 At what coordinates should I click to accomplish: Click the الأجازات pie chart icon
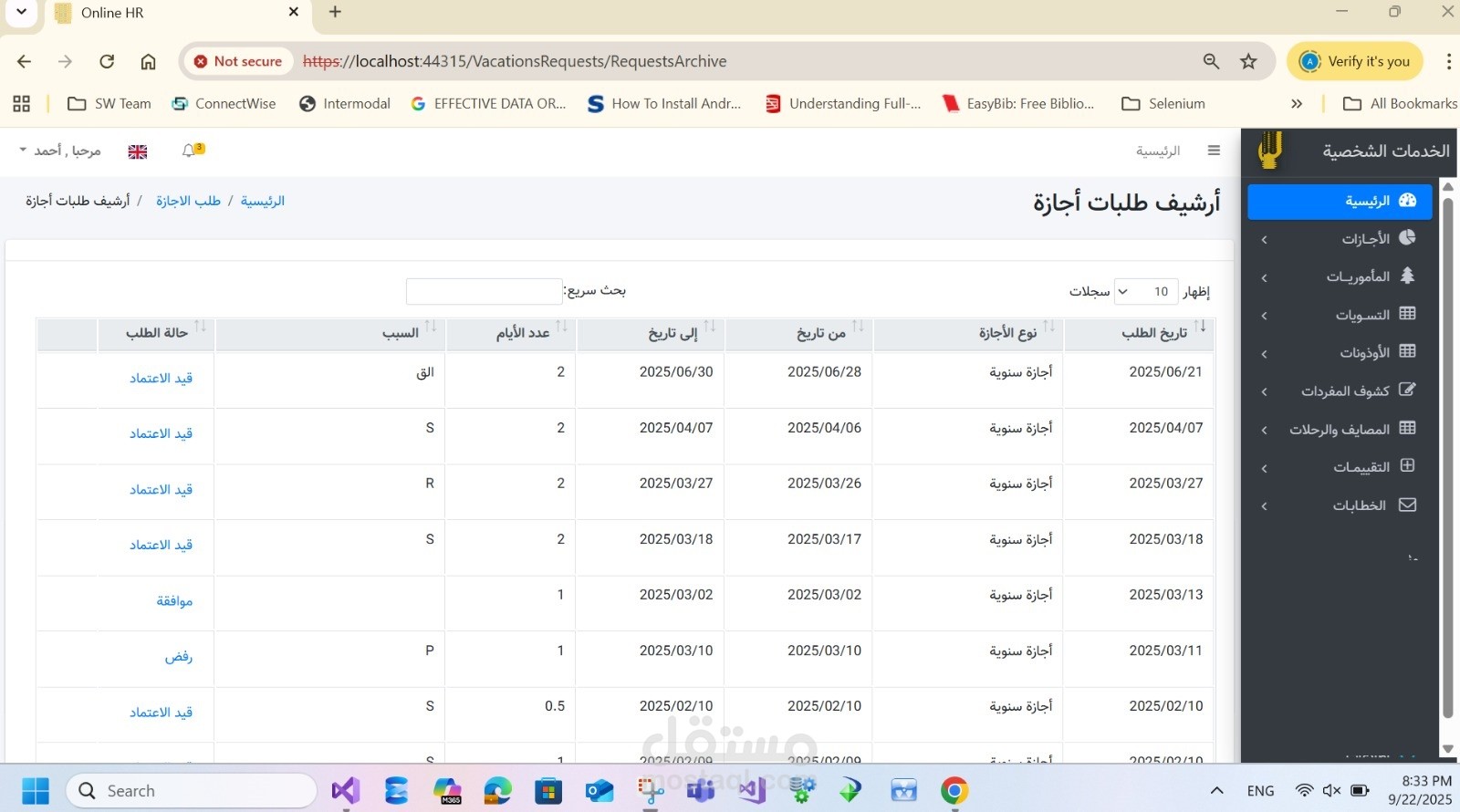[x=1407, y=237]
